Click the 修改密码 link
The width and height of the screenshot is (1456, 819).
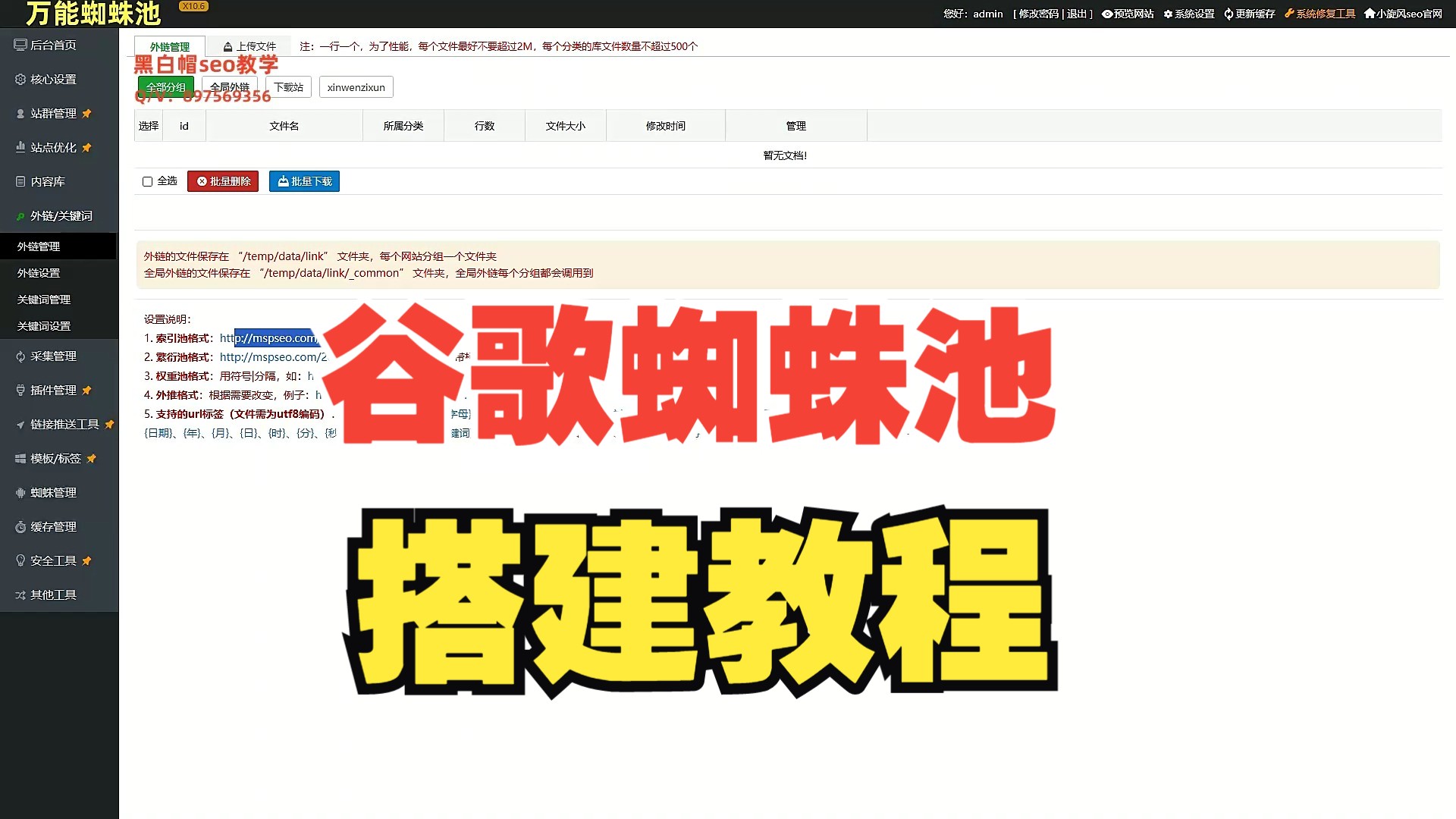[1038, 14]
